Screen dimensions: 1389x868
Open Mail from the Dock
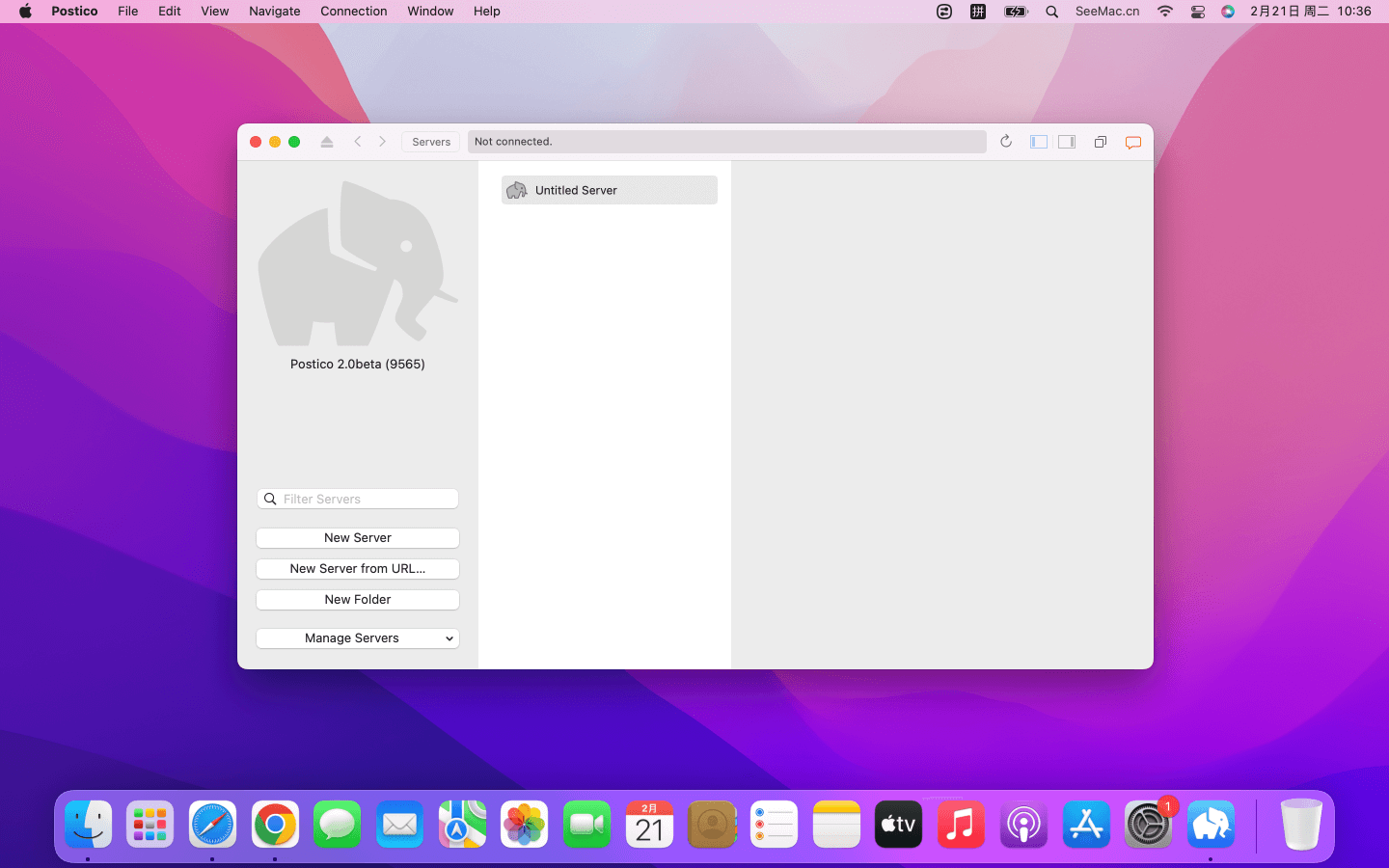(x=399, y=825)
